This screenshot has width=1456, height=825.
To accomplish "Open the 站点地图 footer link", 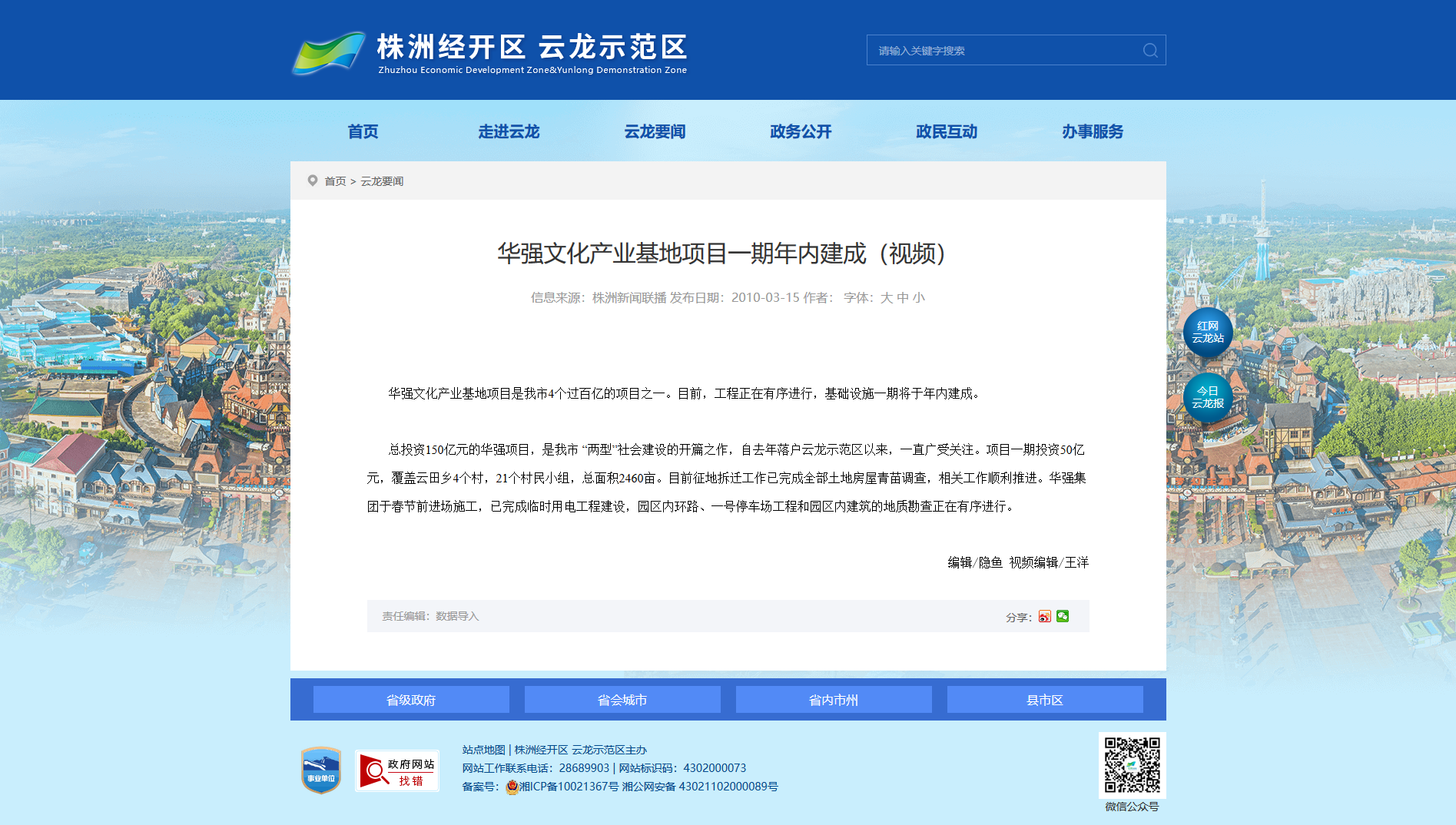I will (x=483, y=750).
